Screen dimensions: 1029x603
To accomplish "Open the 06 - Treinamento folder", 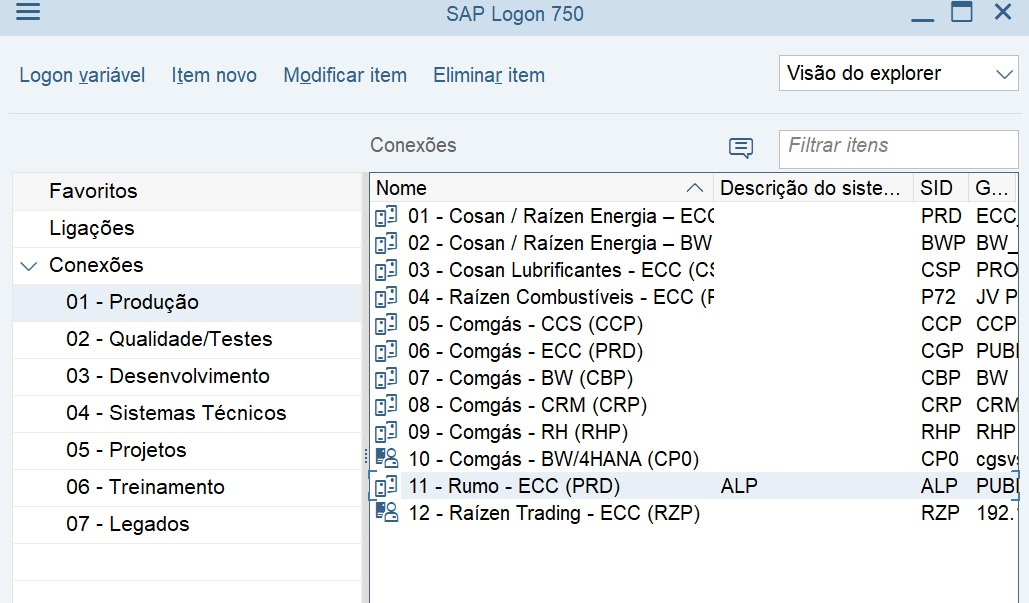I will [187, 487].
